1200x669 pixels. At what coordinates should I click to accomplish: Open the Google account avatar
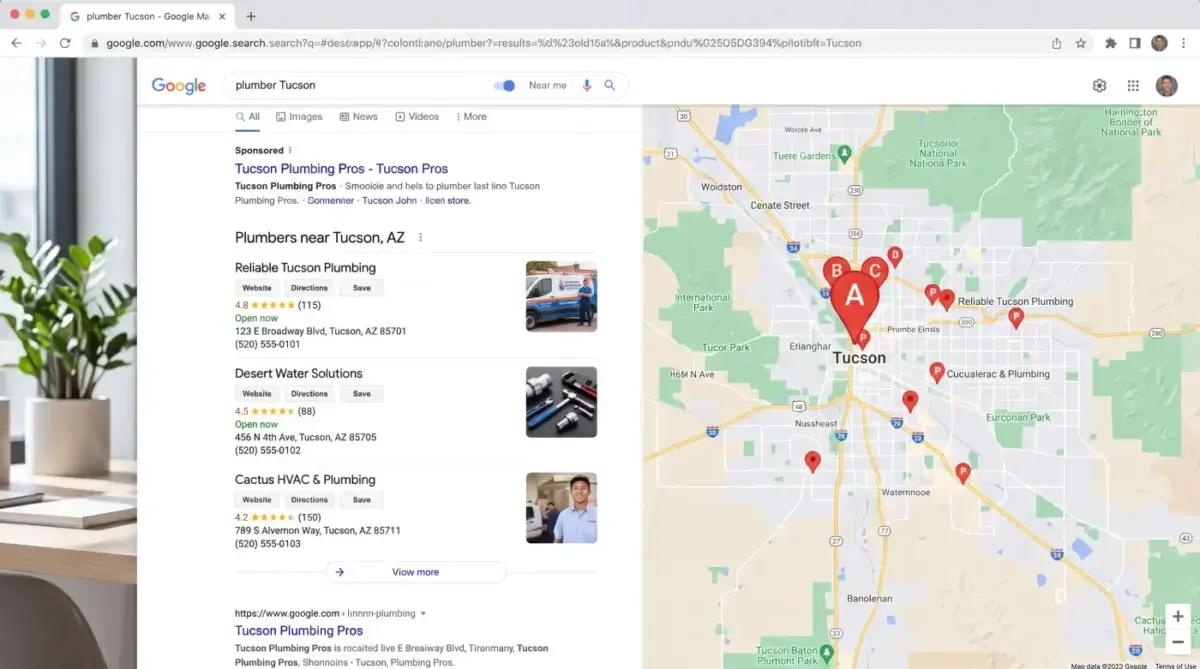(1167, 86)
